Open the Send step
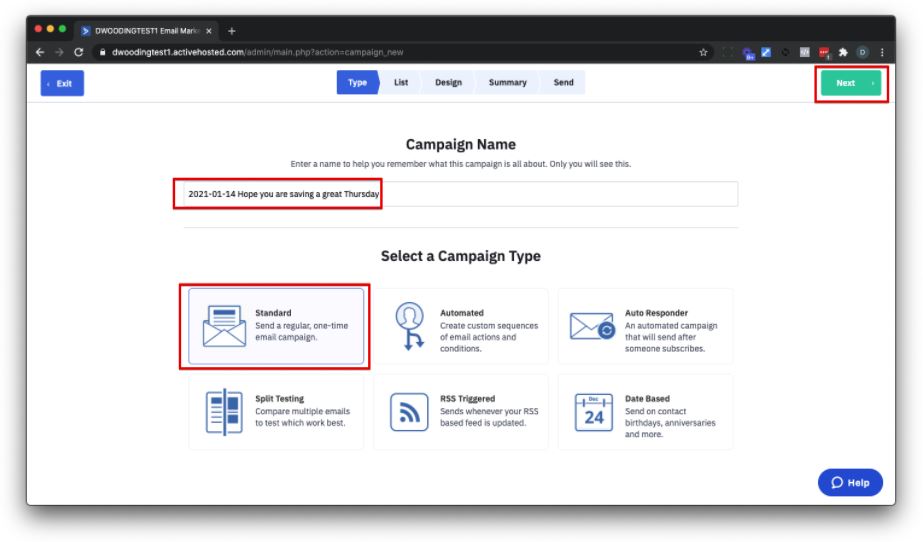This screenshot has width=923, height=542. (563, 83)
